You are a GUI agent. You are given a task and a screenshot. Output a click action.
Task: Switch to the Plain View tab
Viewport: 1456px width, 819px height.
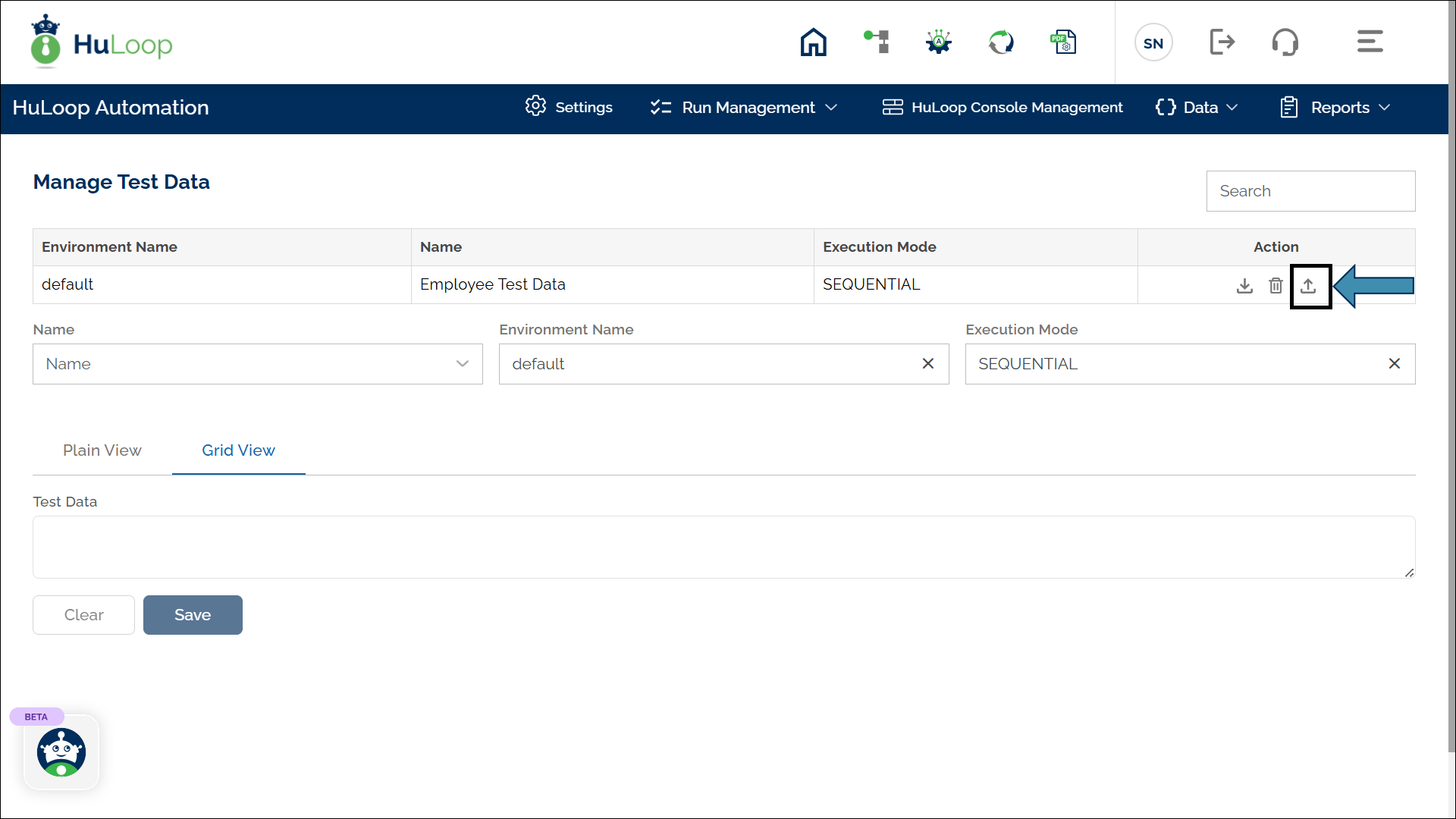point(102,450)
